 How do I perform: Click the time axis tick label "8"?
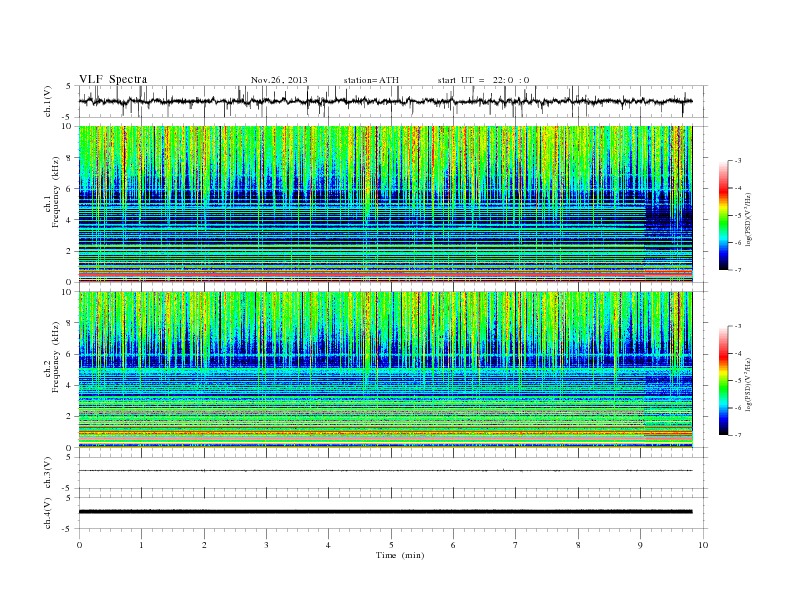(578, 545)
